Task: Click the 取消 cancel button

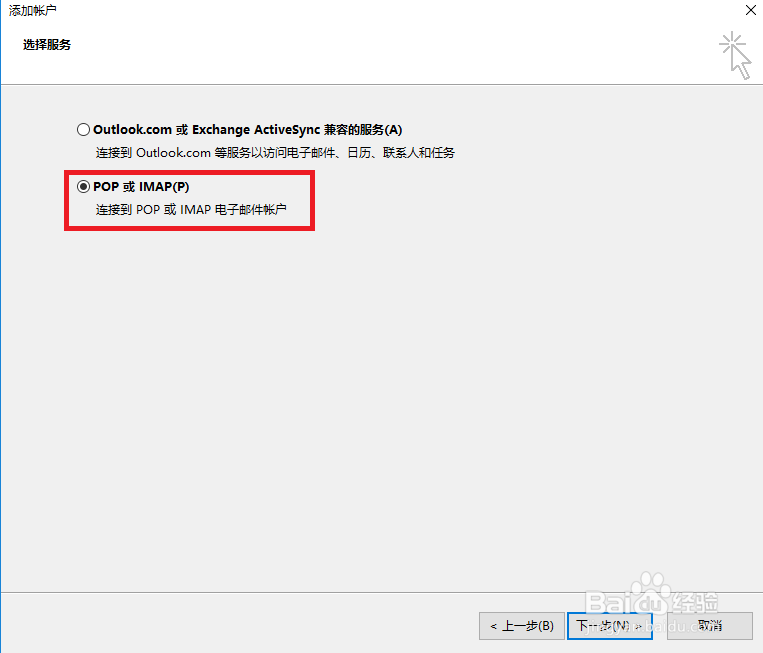Action: (x=710, y=626)
